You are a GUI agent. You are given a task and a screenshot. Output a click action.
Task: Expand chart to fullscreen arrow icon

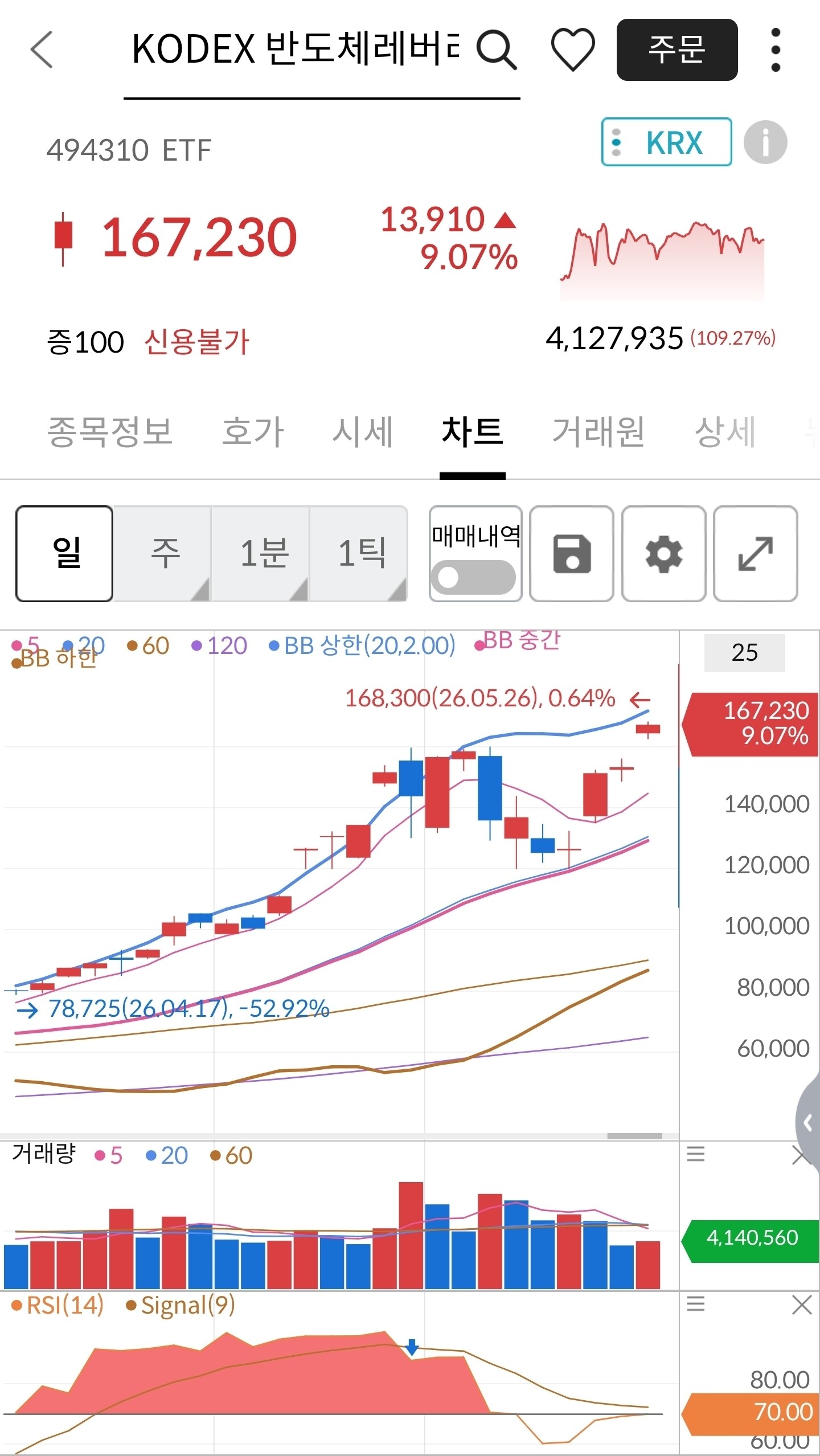click(756, 554)
